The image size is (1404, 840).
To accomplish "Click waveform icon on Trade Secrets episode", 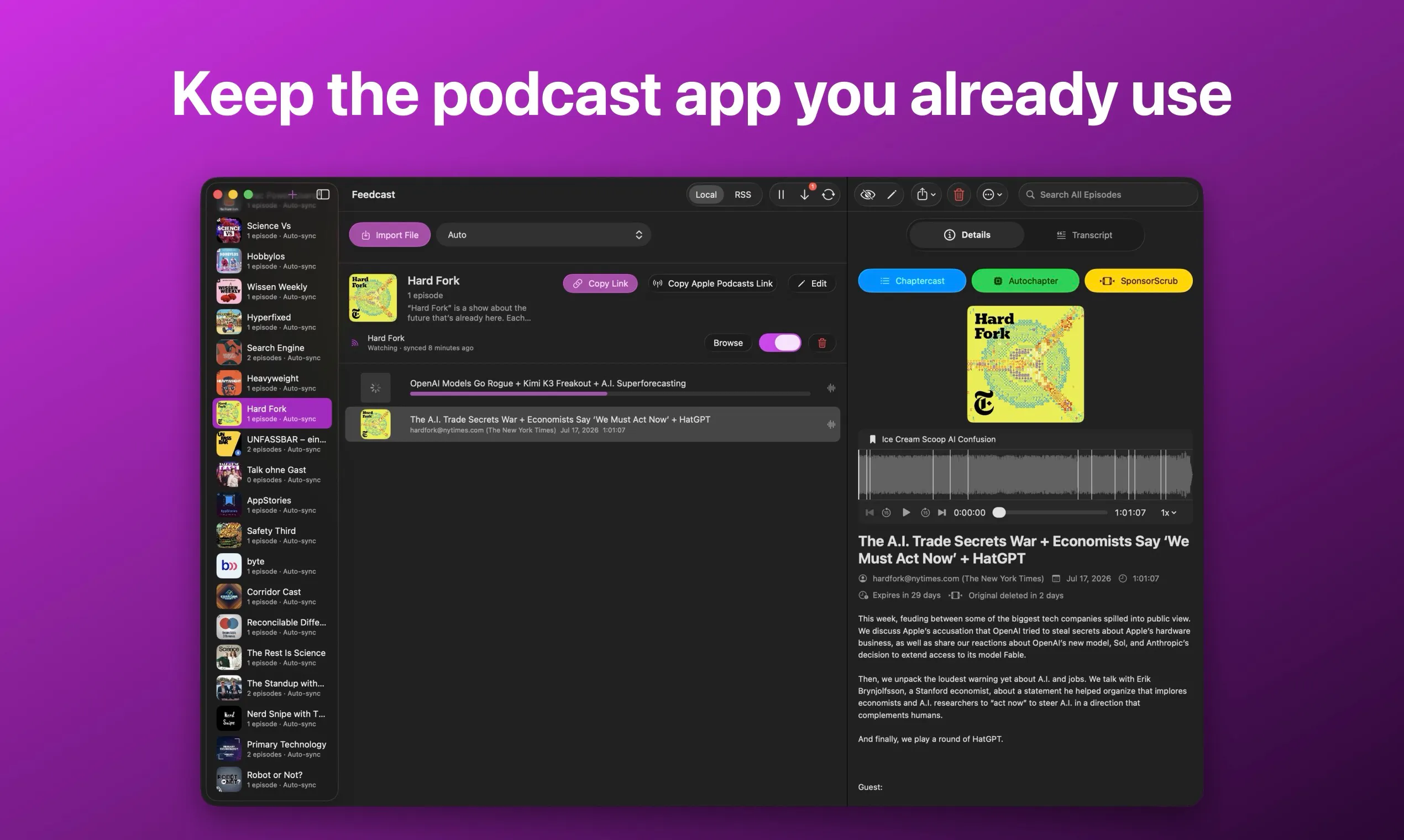I will [830, 424].
